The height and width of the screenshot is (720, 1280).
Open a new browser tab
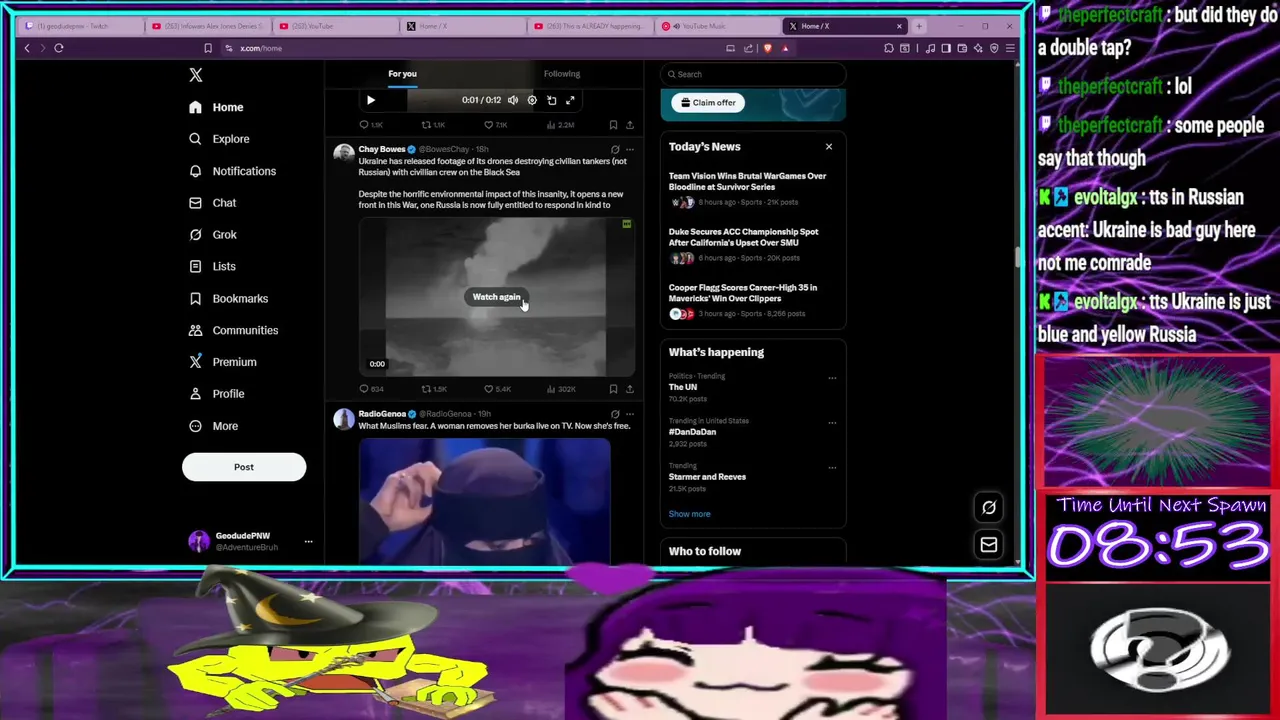click(919, 26)
